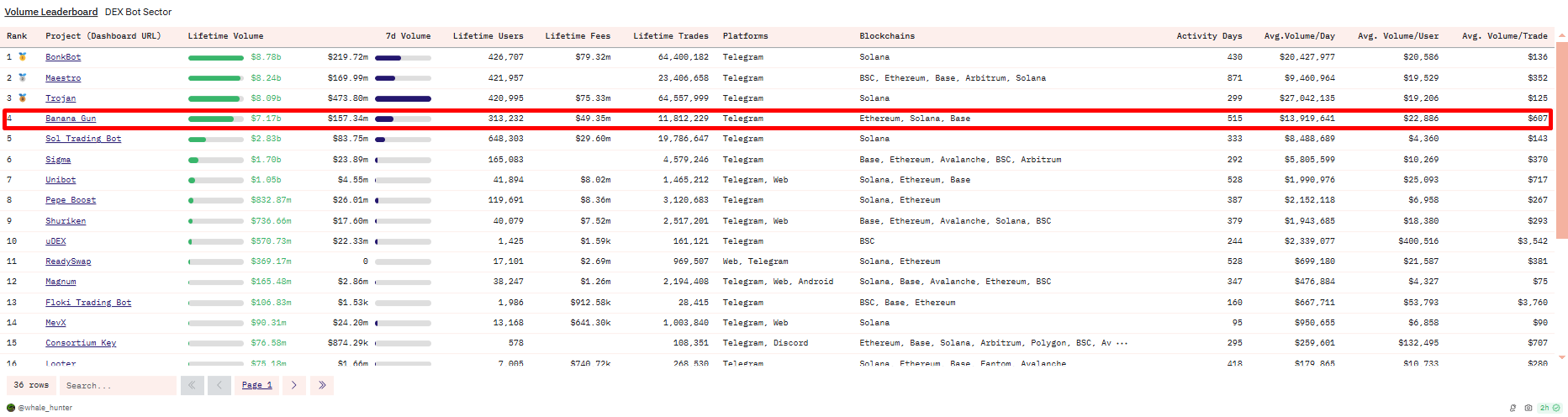This screenshot has height=417, width=1568.
Task: Click the disabled previous-page chevron
Action: pos(219,385)
